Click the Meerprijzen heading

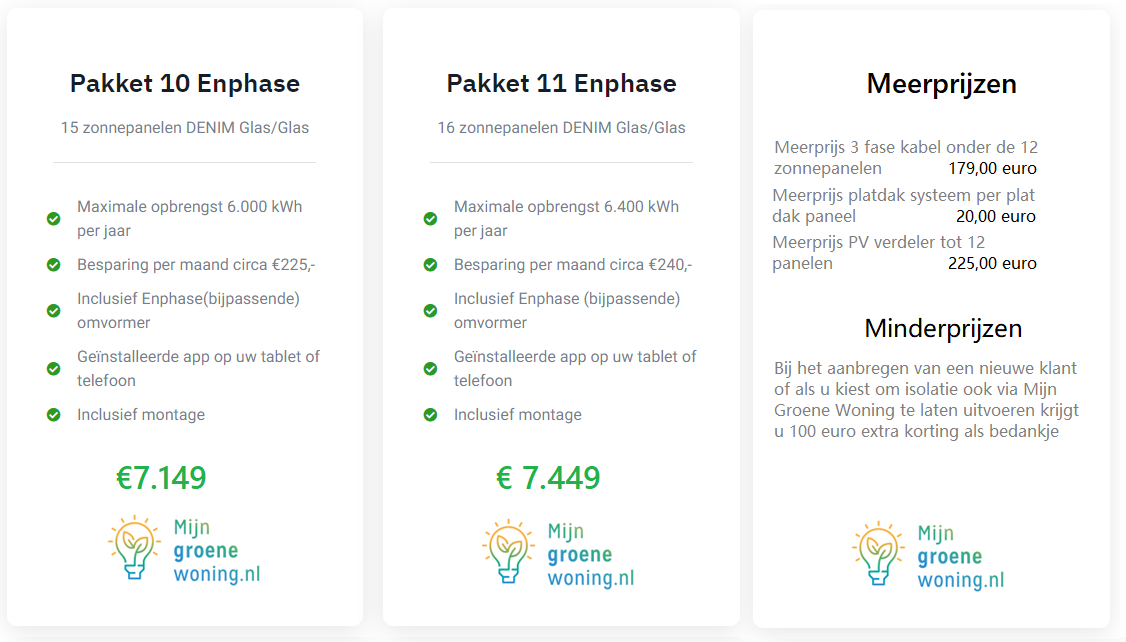coord(941,84)
